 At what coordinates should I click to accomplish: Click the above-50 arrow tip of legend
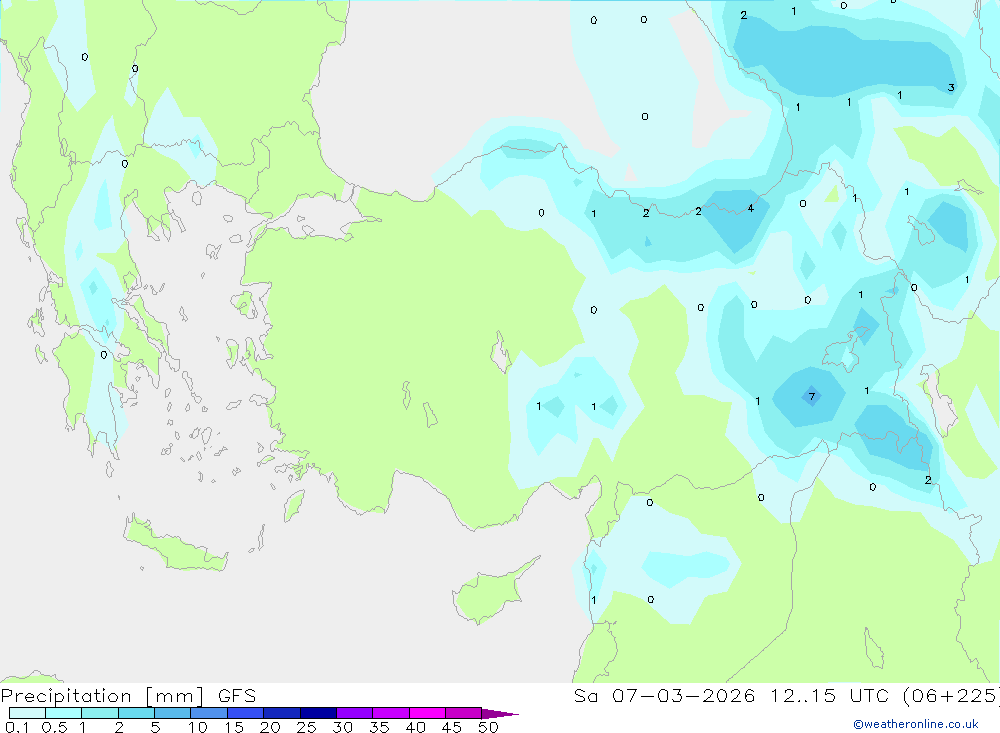[x=500, y=713]
